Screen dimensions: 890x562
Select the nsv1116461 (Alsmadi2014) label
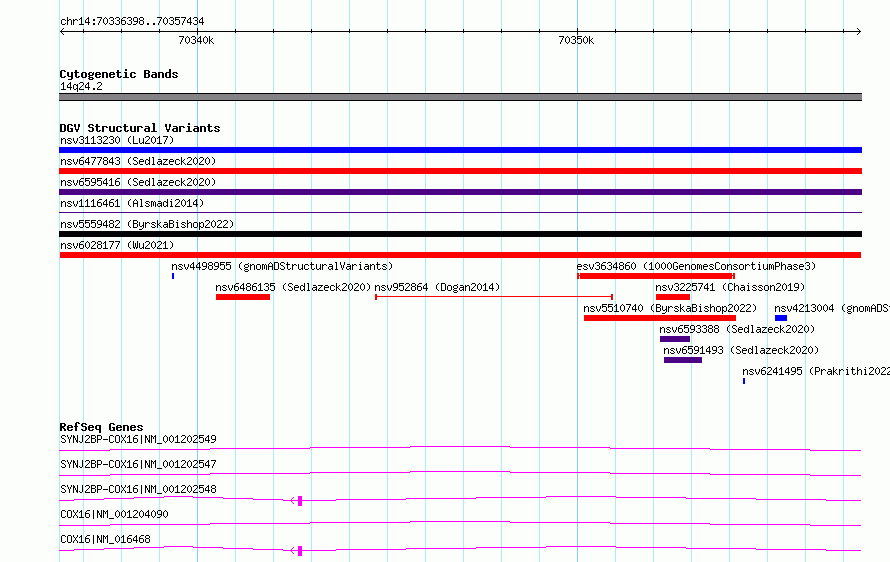(x=132, y=203)
